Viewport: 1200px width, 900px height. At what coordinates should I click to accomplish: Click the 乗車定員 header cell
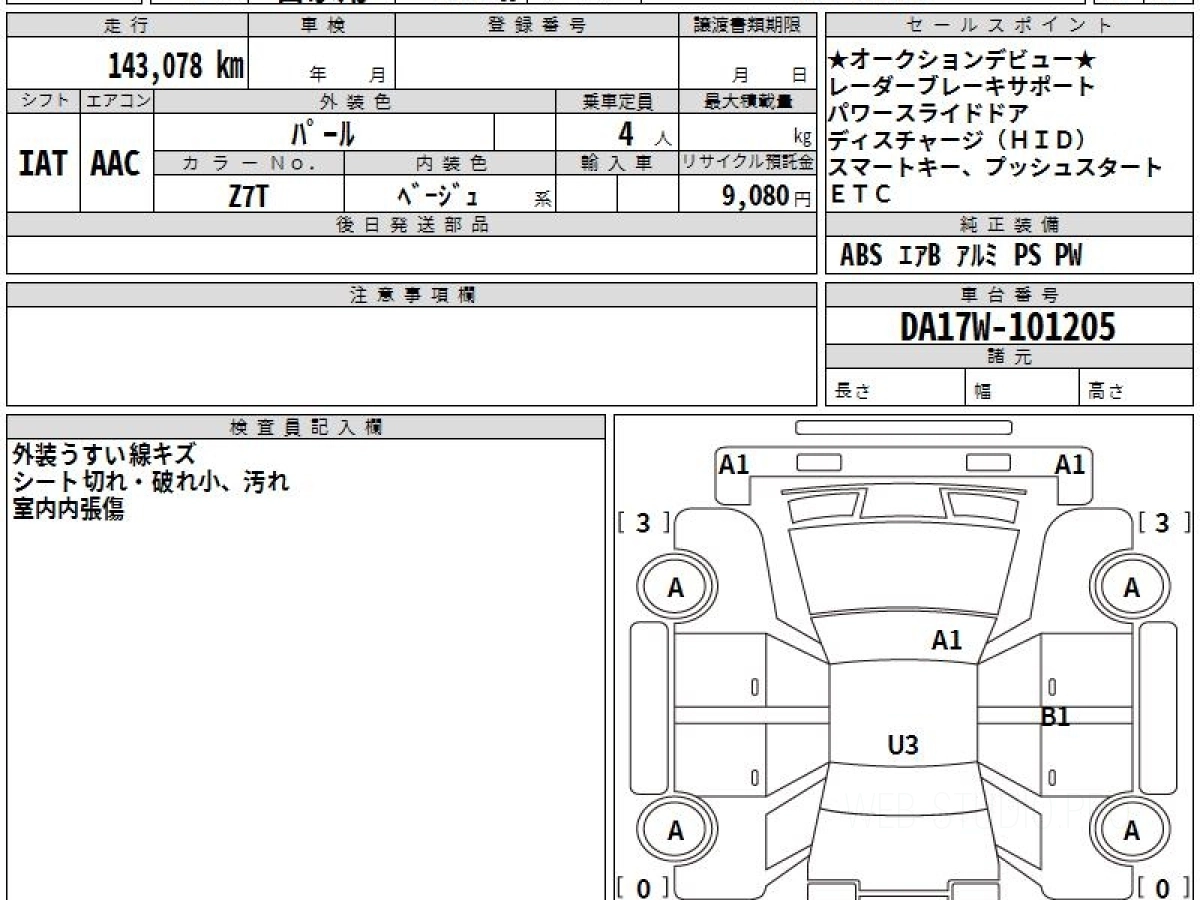(x=617, y=101)
